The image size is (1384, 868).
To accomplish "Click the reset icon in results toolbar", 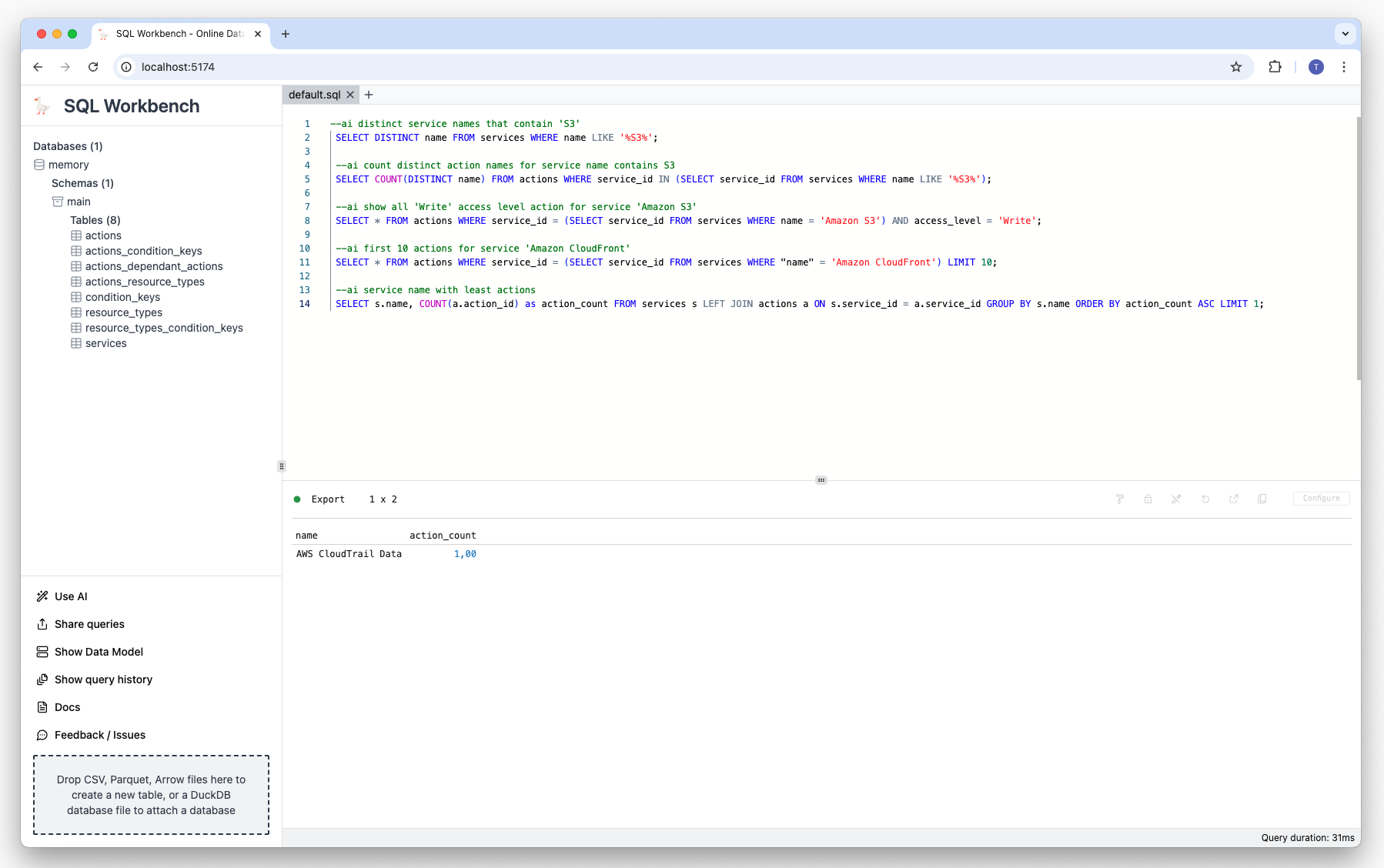I will click(1205, 499).
